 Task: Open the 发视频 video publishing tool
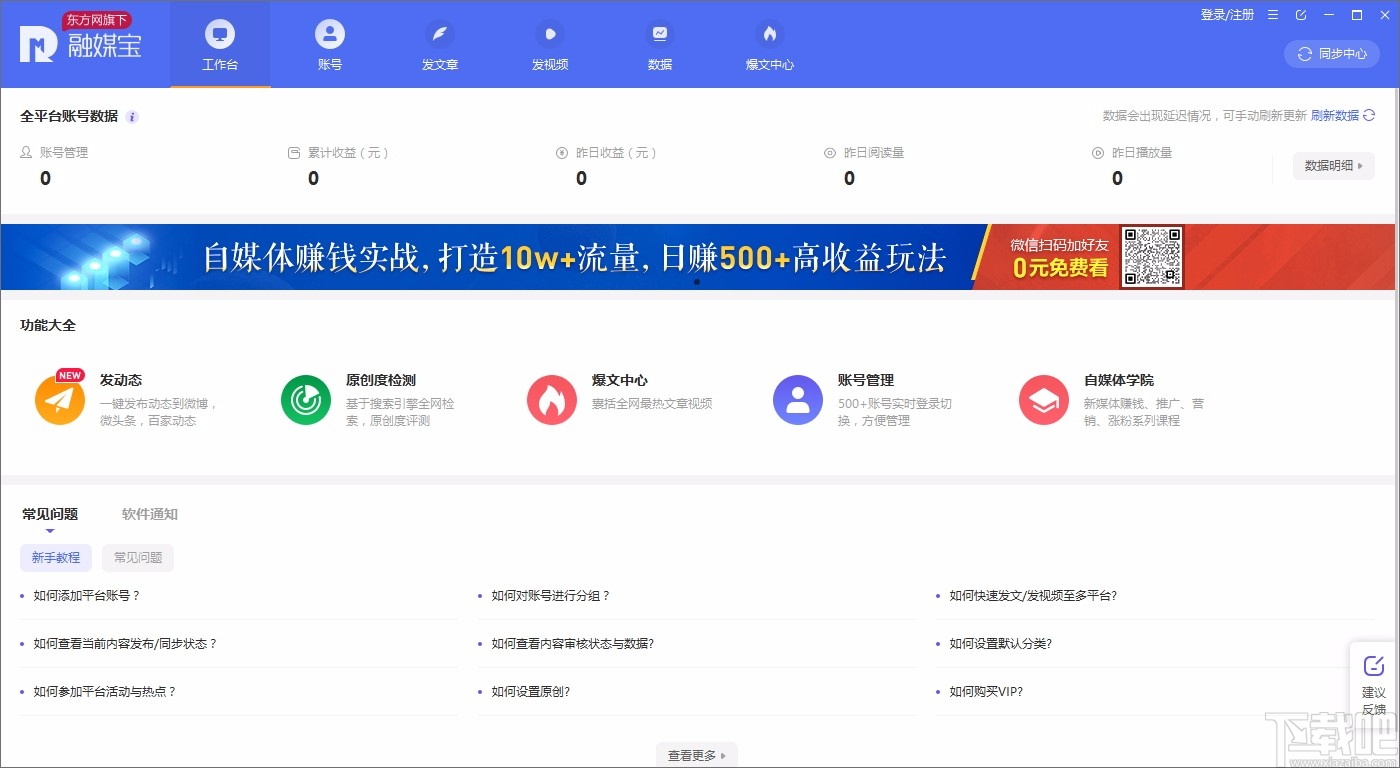click(550, 45)
